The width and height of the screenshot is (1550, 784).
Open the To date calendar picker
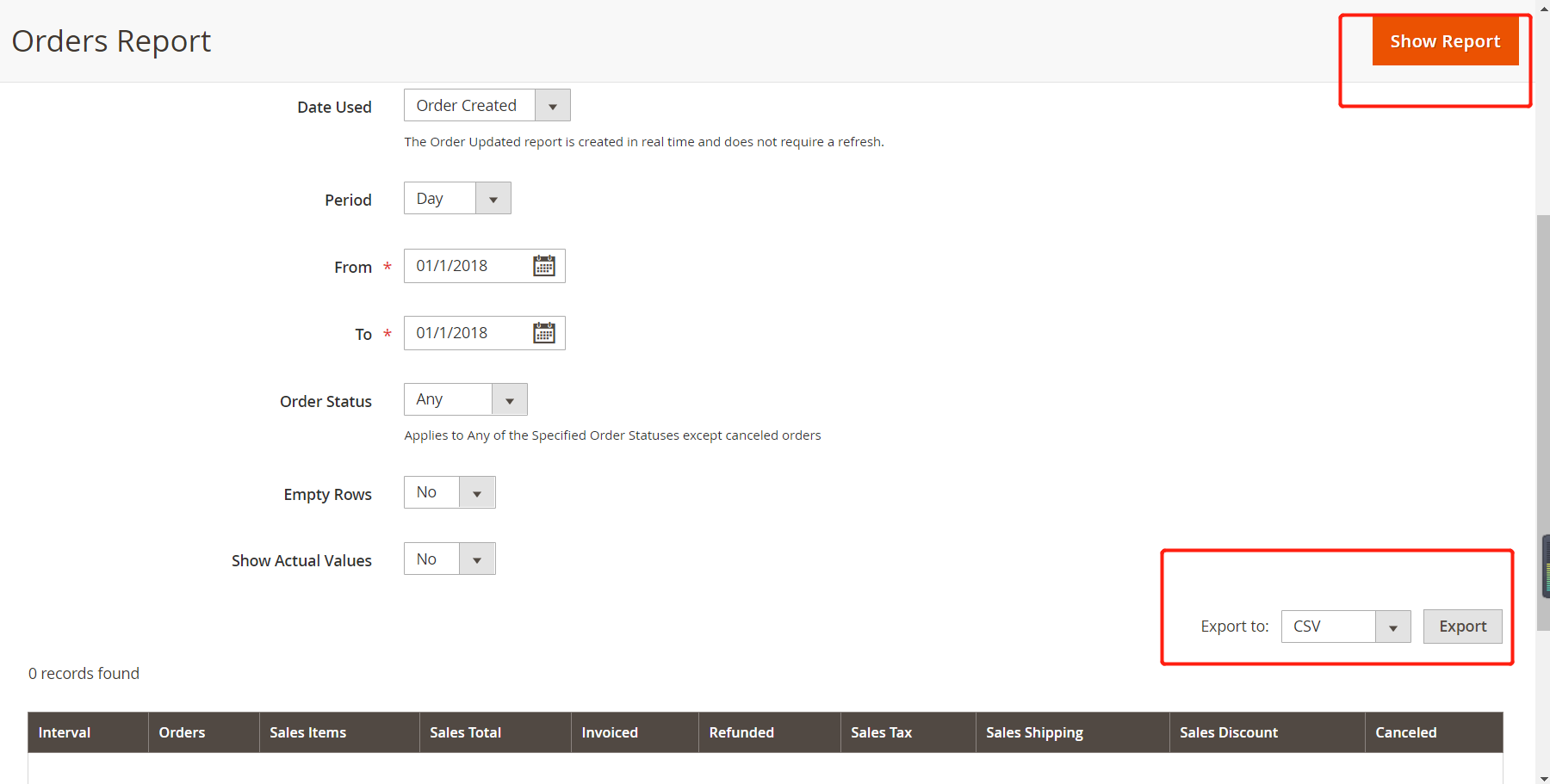coord(544,332)
